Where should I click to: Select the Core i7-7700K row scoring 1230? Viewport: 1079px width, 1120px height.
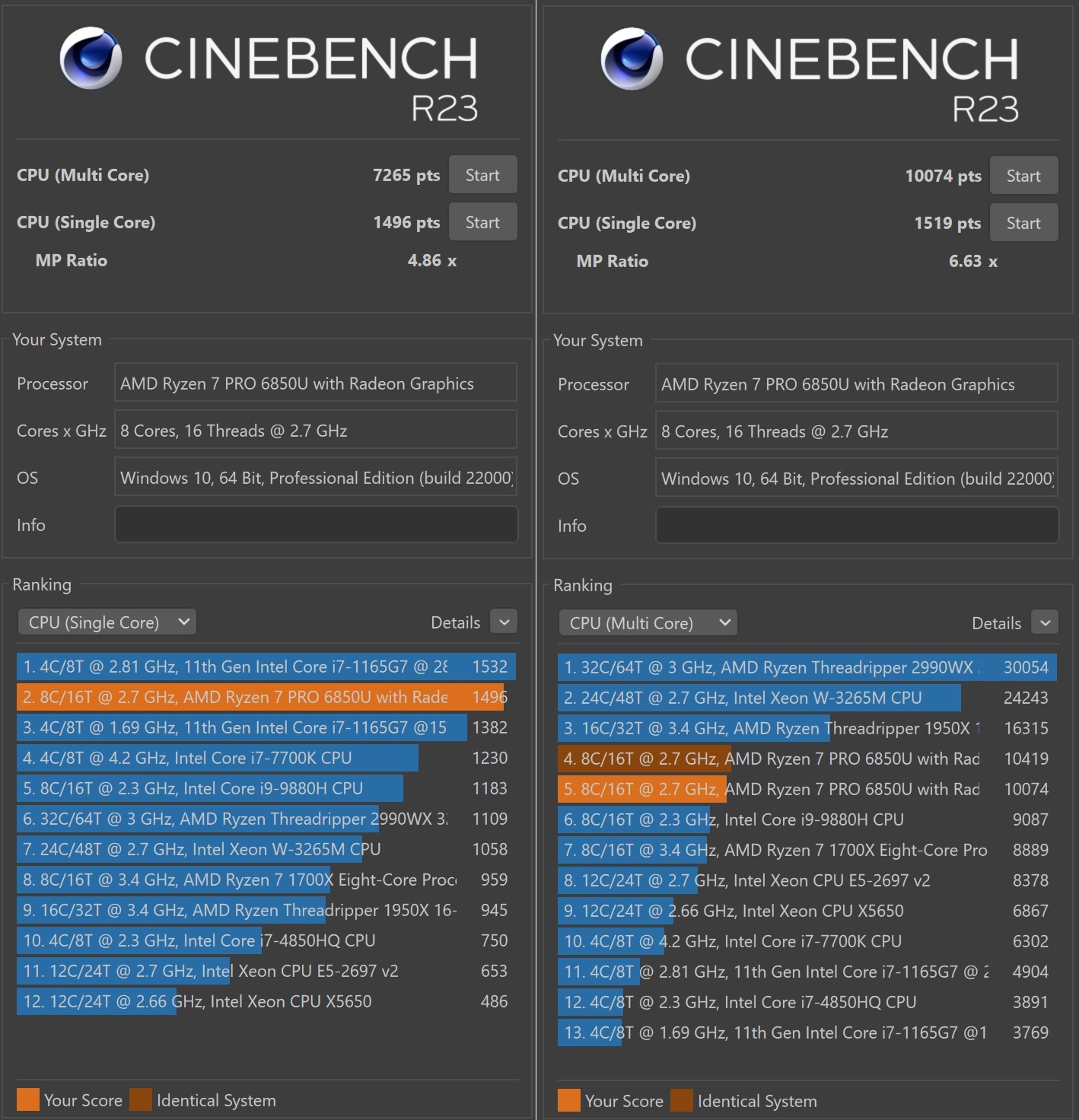point(266,758)
